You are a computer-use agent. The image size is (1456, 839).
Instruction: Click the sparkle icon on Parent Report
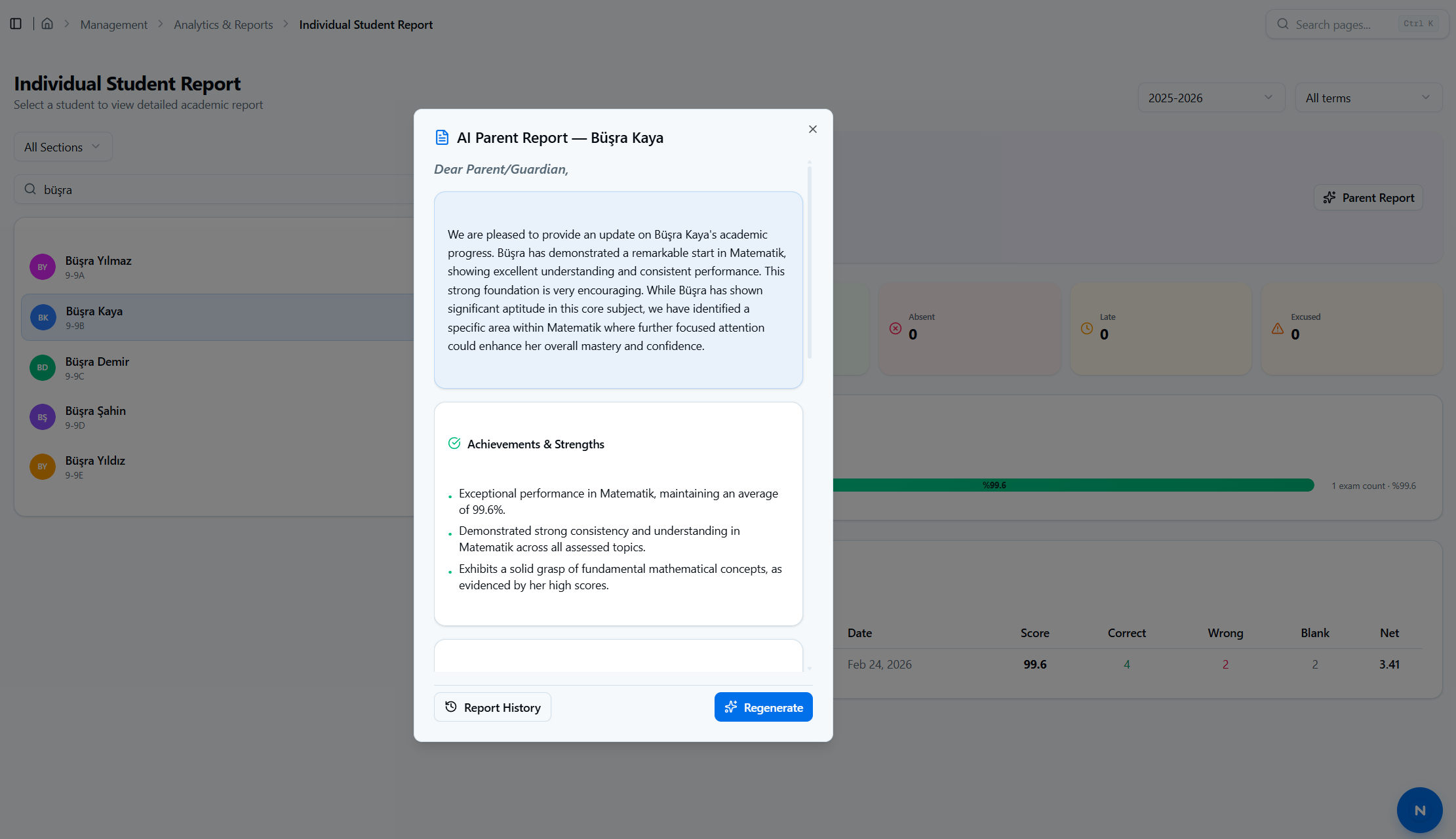(x=1329, y=197)
